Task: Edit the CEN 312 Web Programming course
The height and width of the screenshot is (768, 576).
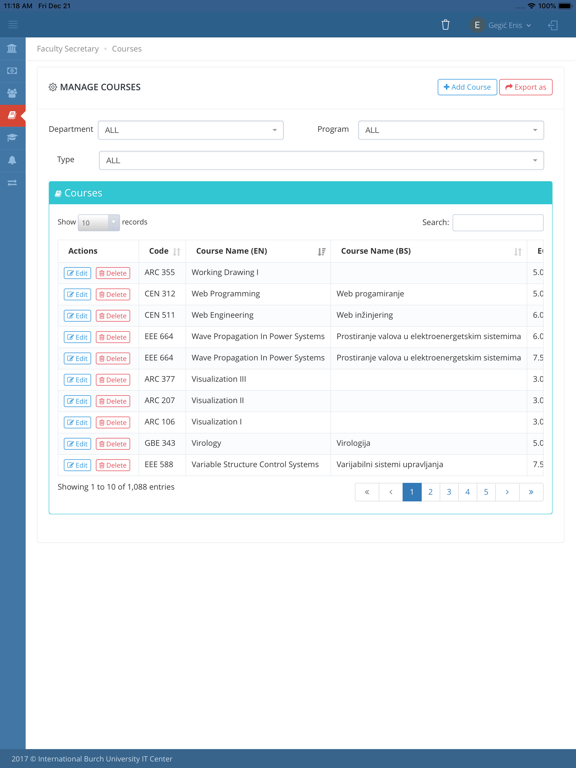Action: pos(77,294)
